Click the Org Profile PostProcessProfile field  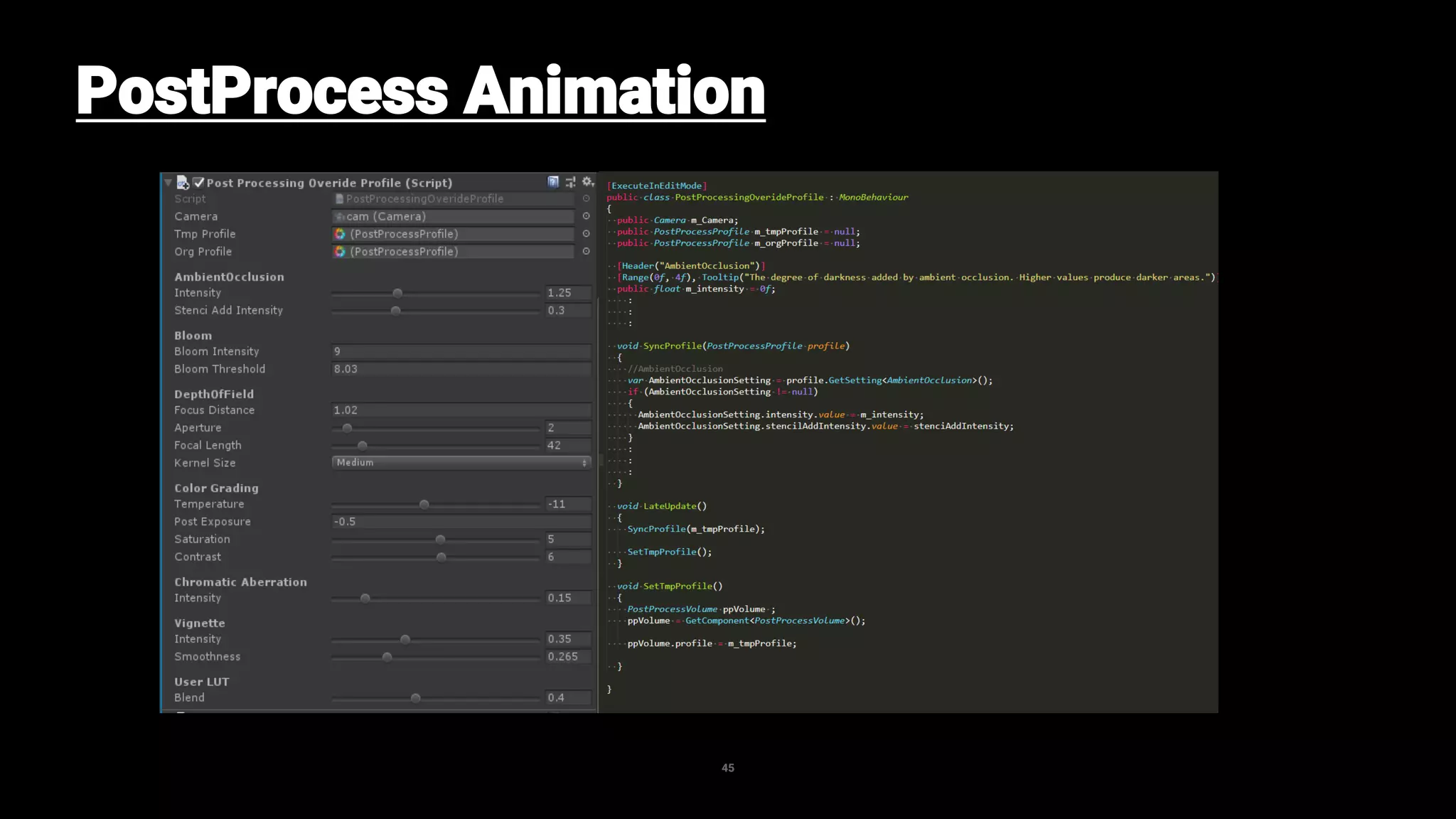[x=454, y=252]
